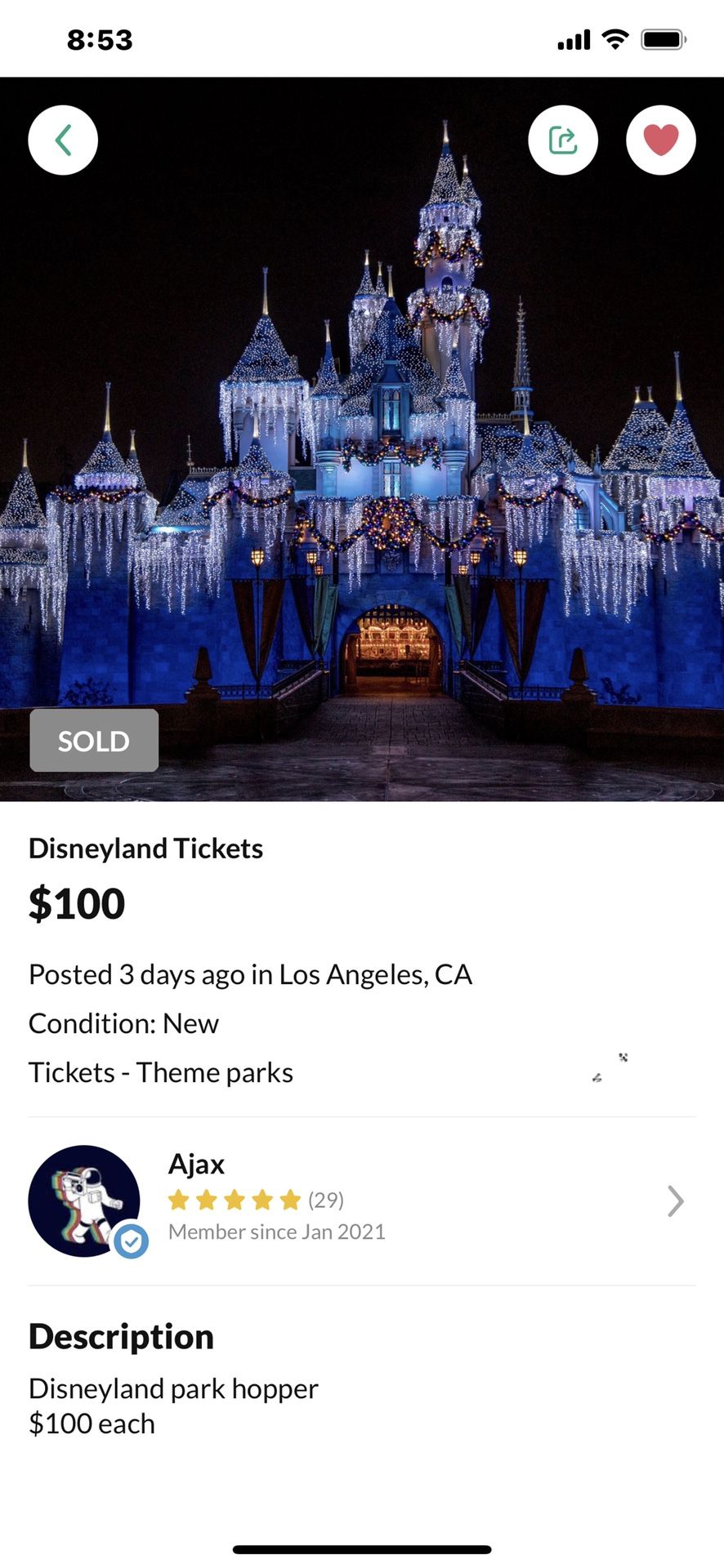Tap the battery indicator icon
This screenshot has height=1568, width=724.
[x=663, y=39]
